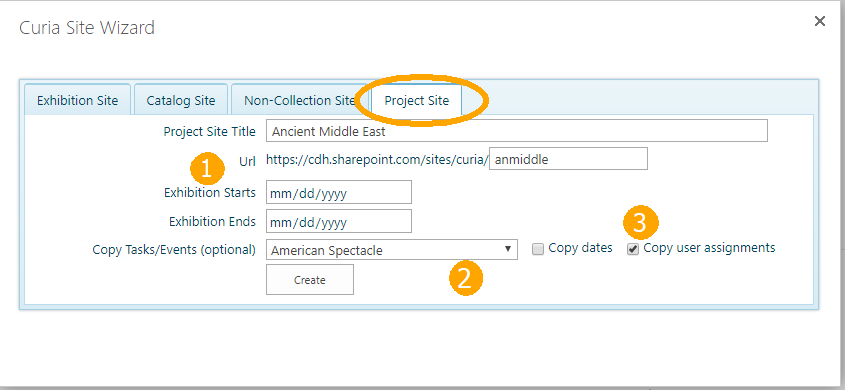Uncheck Copy user assignments checkbox
Image resolution: width=845 pixels, height=390 pixels.
click(x=633, y=249)
